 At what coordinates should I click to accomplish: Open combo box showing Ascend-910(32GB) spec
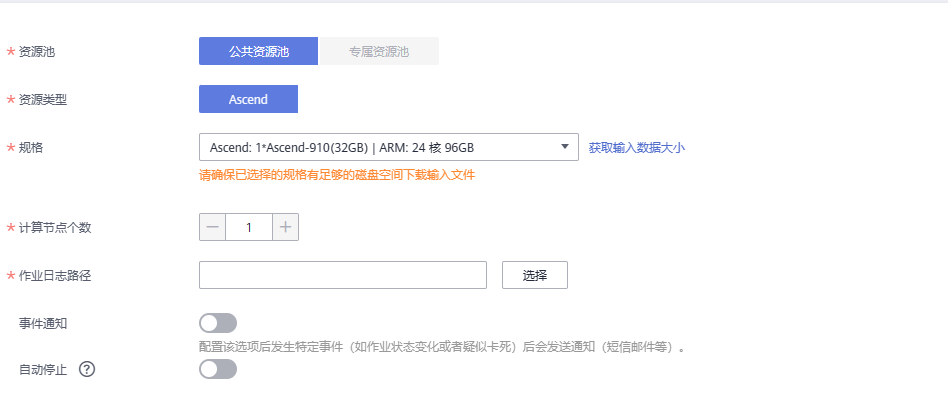point(389,147)
